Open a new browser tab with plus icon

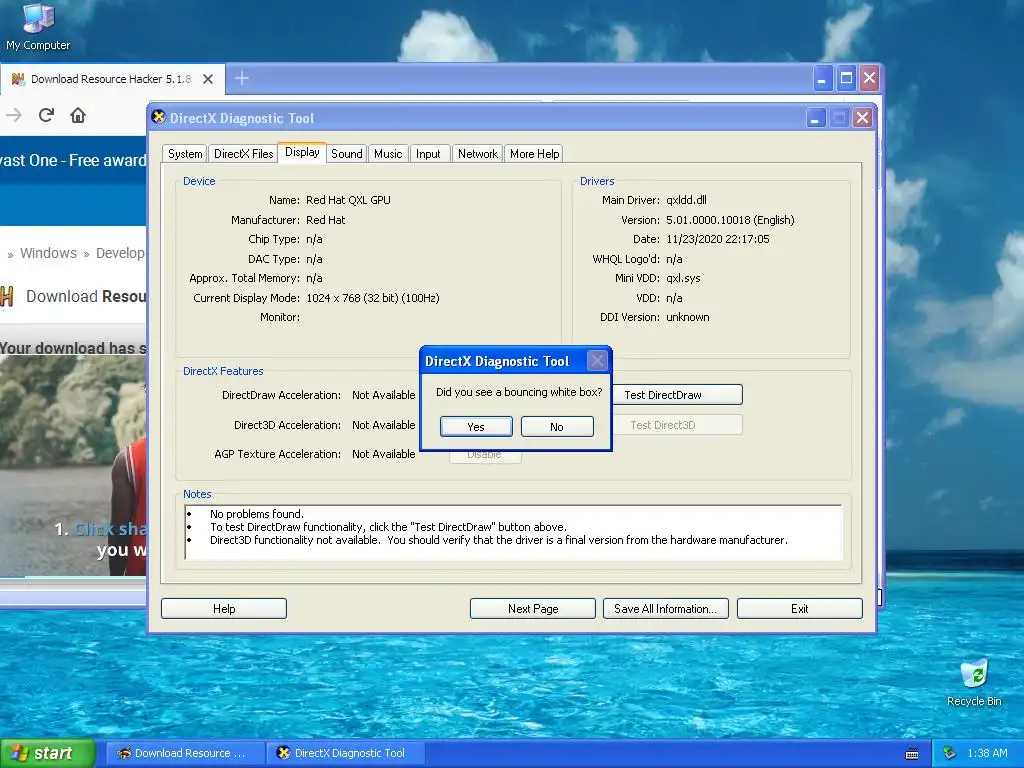(242, 78)
